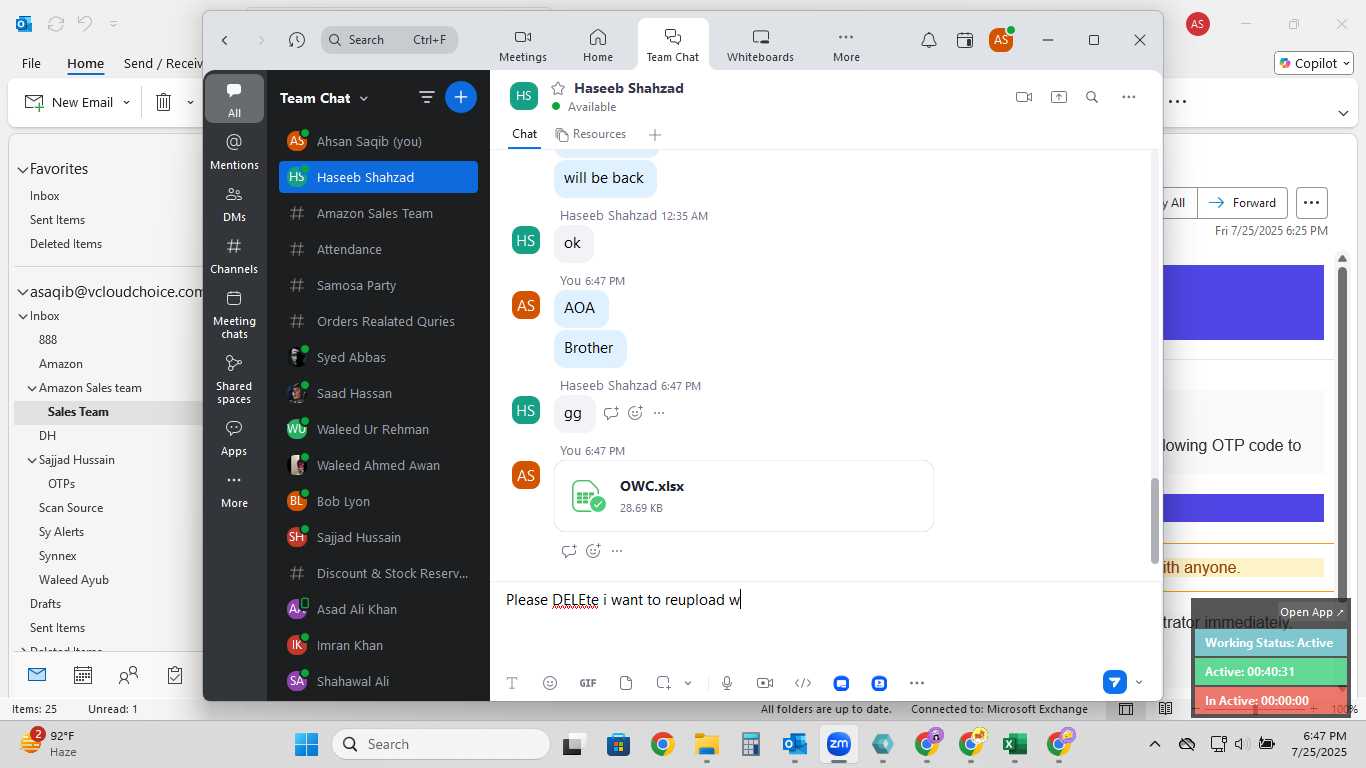Image resolution: width=1366 pixels, height=768 pixels.
Task: Open DMs section in Zoom sidebar
Action: (x=234, y=204)
